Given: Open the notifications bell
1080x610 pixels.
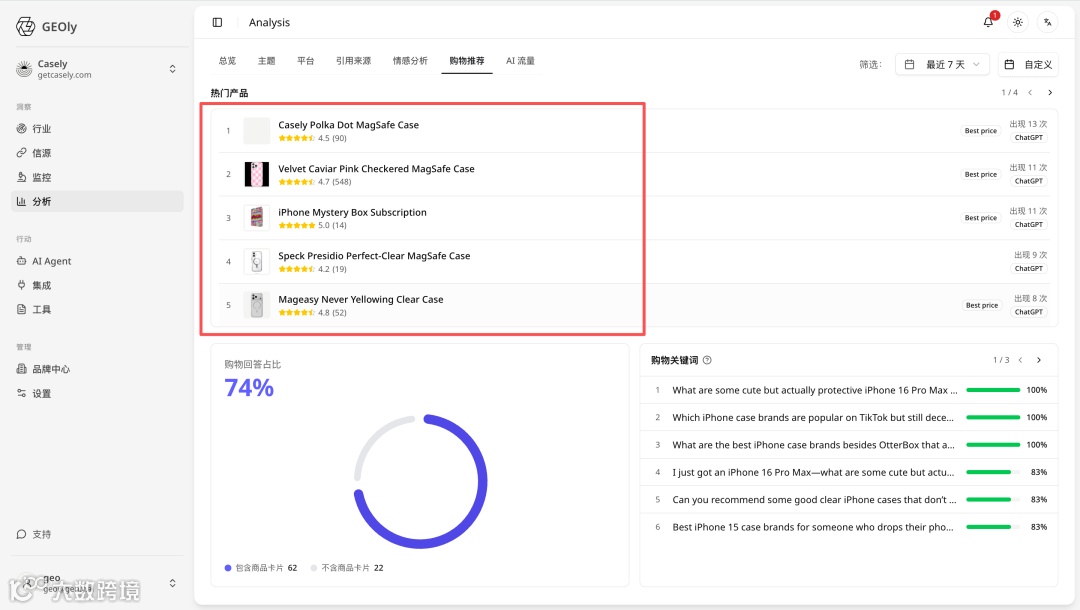Looking at the screenshot, I should coord(988,23).
